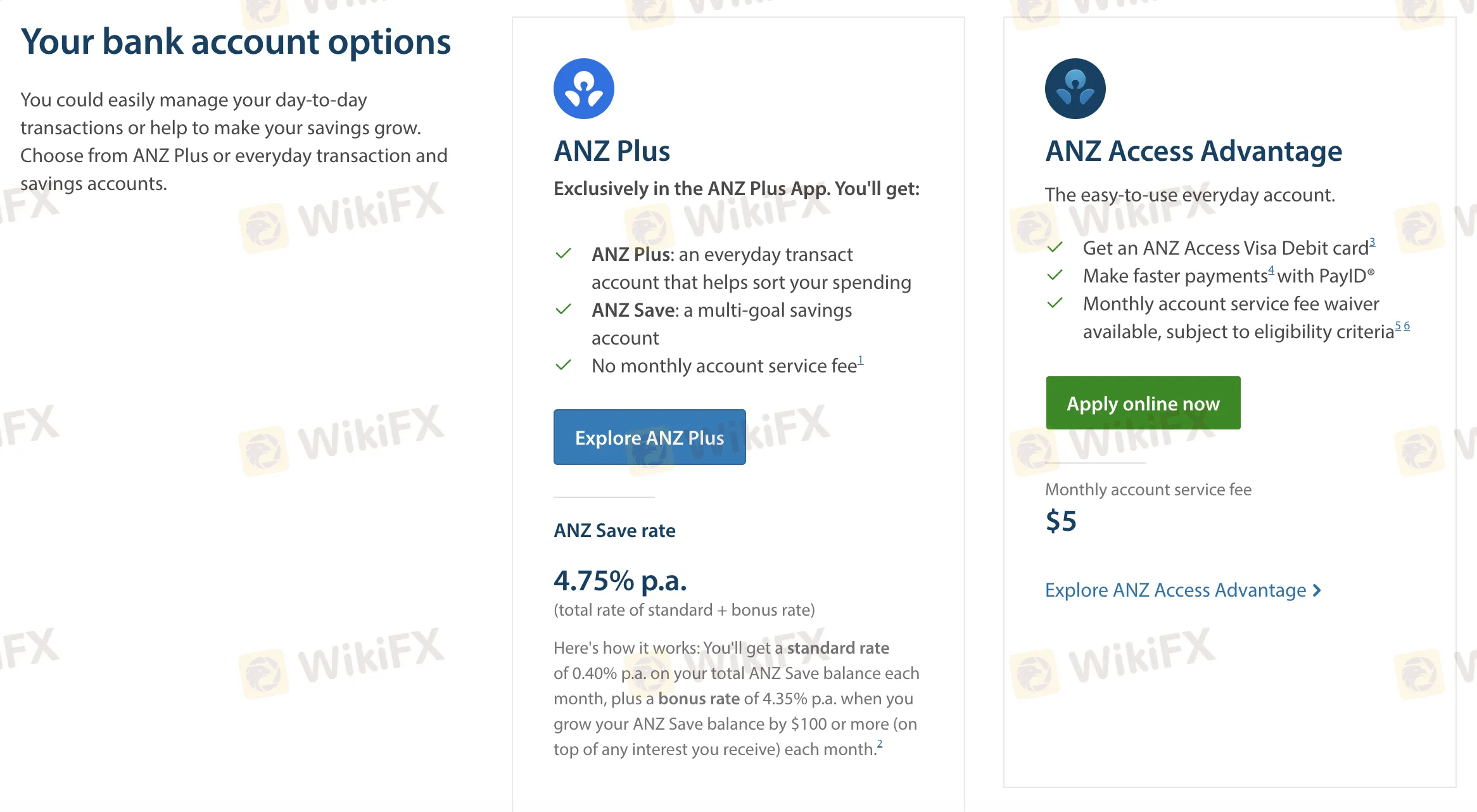
Task: Click the green Apply online now button
Action: (x=1143, y=403)
